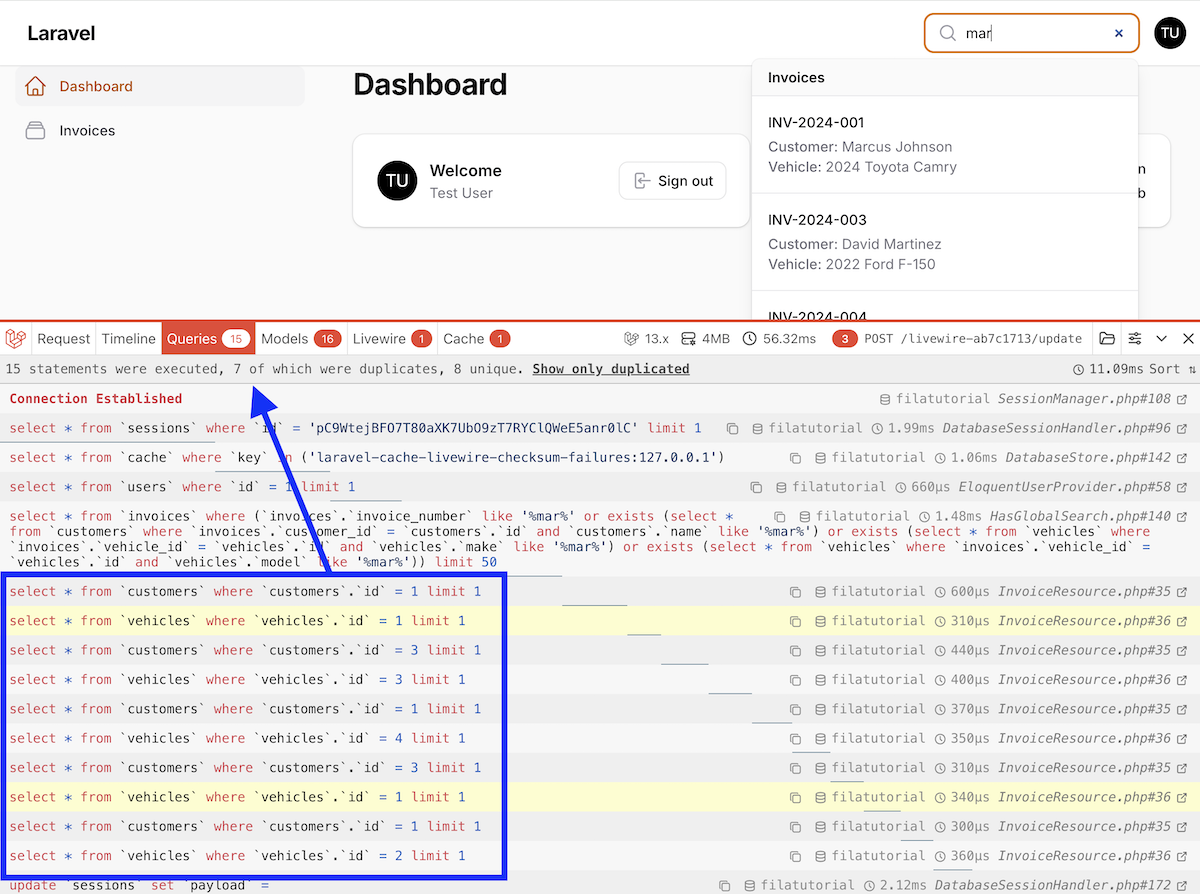
Task: Minimize the debugbar with the chevron
Action: click(1161, 339)
